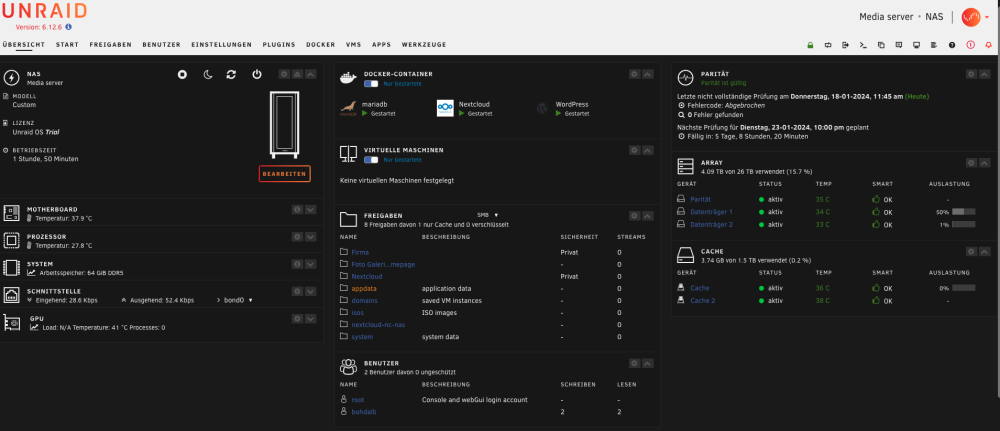Viewport: 1000px width, 431px height.
Task: Open notifications bell icon
Action: tap(989, 45)
